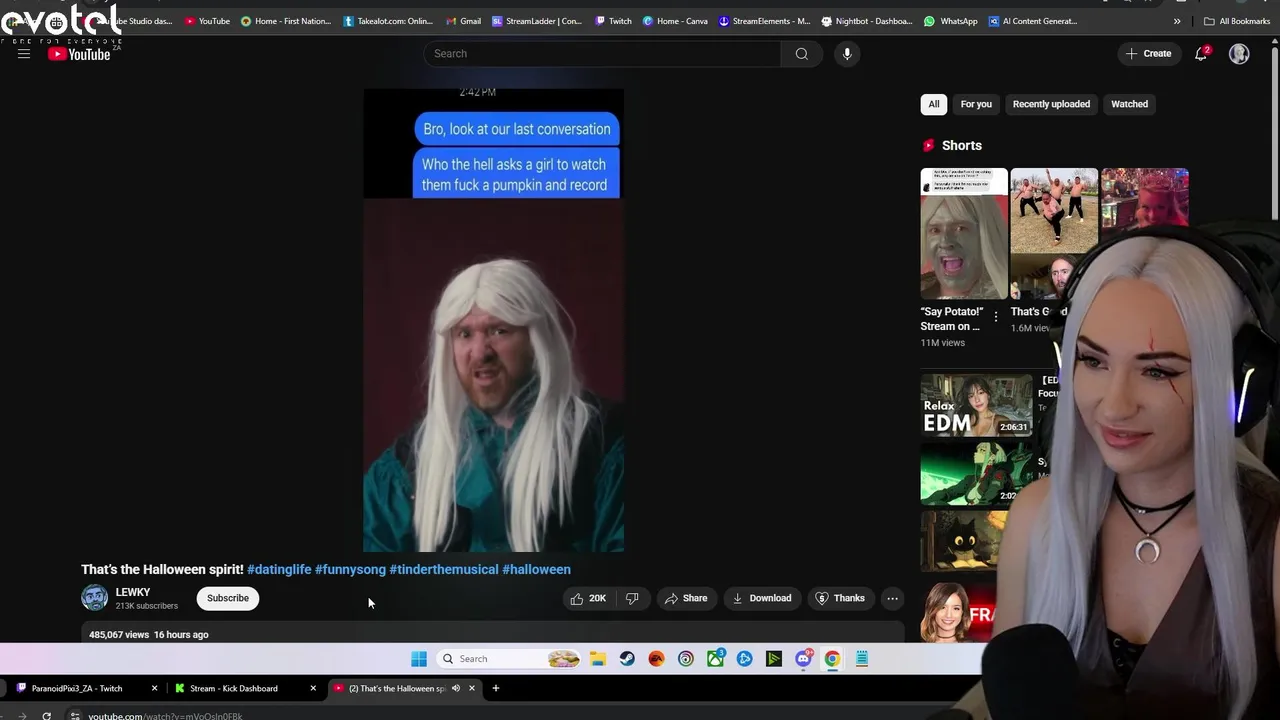
Task: Open the YouTube hamburger guide menu
Action: pyautogui.click(x=23, y=54)
